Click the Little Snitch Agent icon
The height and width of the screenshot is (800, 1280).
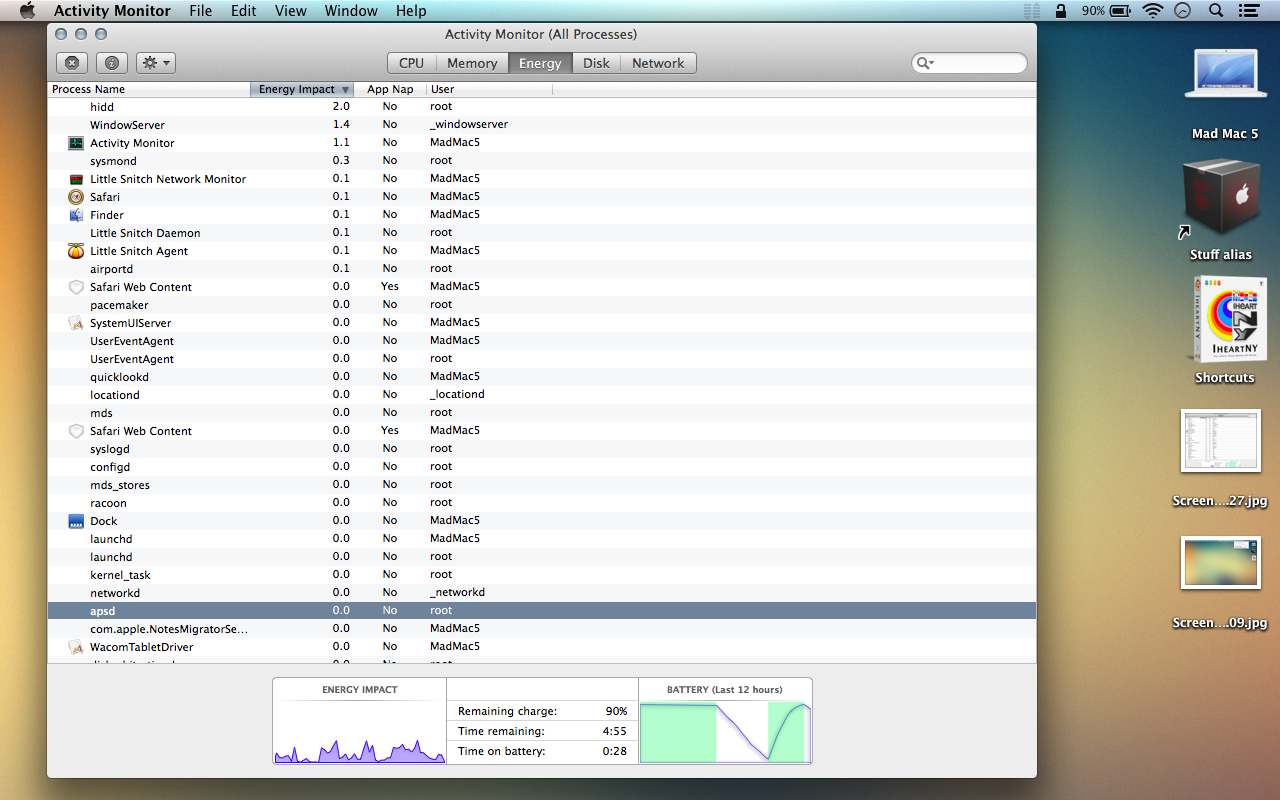(x=75, y=251)
